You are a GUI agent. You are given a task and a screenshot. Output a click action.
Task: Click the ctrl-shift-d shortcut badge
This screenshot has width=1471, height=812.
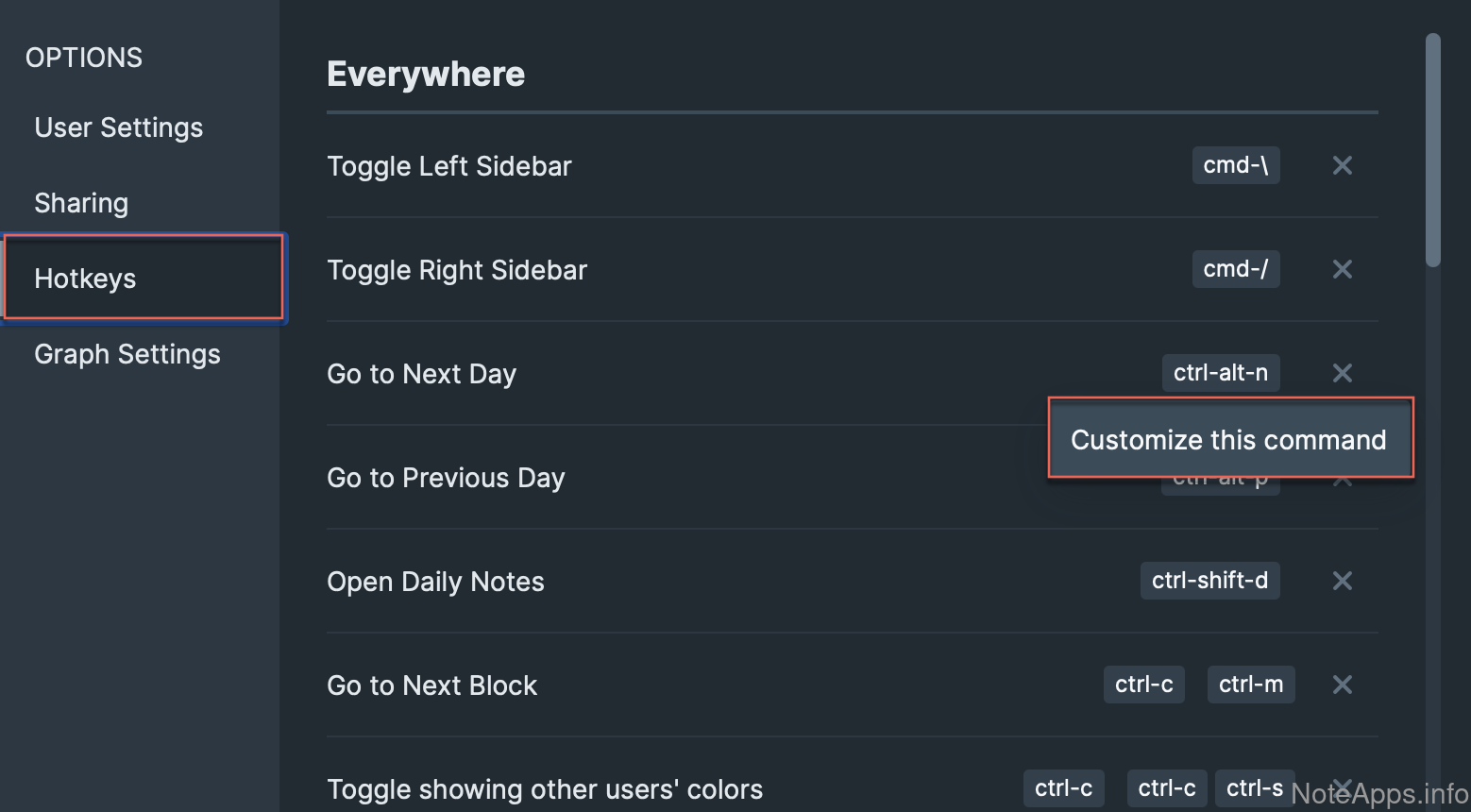click(1209, 581)
